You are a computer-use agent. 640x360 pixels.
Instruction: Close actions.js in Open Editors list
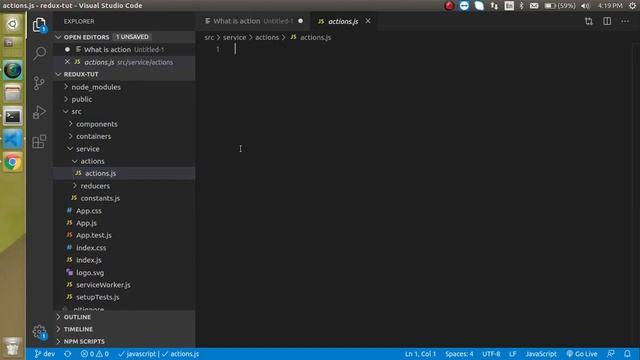pyautogui.click(x=67, y=62)
